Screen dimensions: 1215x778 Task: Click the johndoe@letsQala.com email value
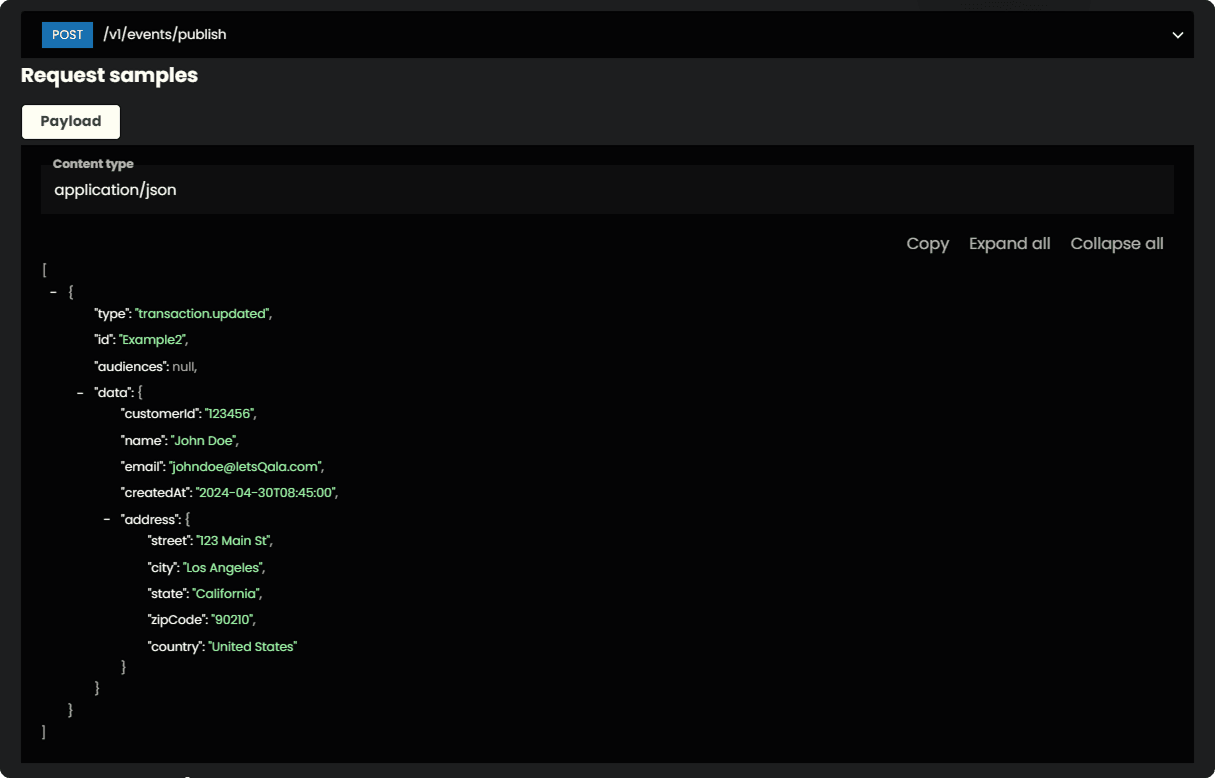pos(245,466)
